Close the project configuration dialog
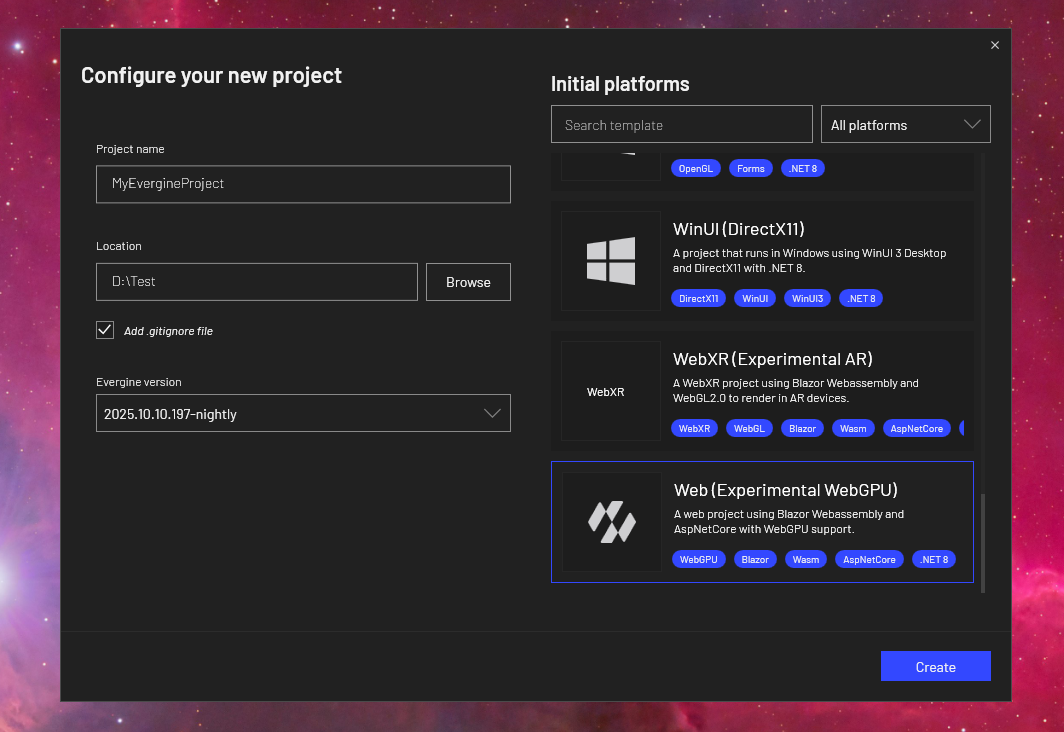 click(994, 45)
